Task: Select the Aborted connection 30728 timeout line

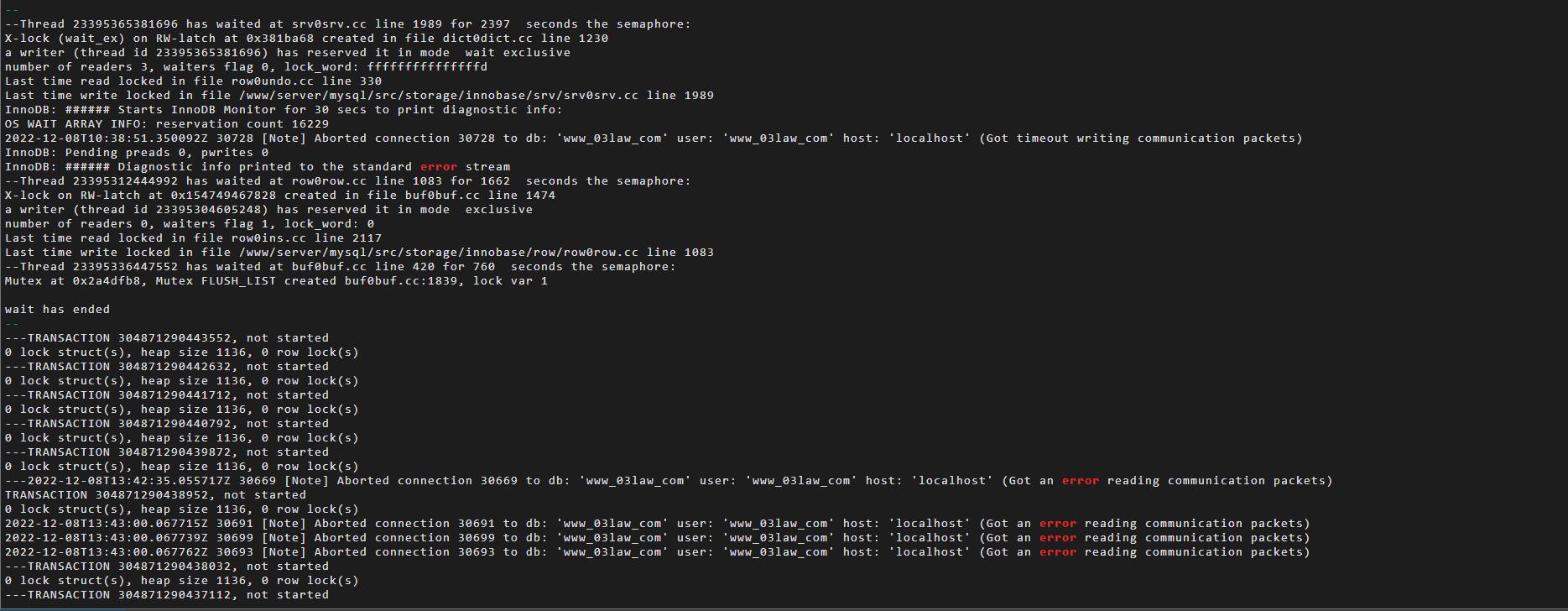Action: point(654,138)
